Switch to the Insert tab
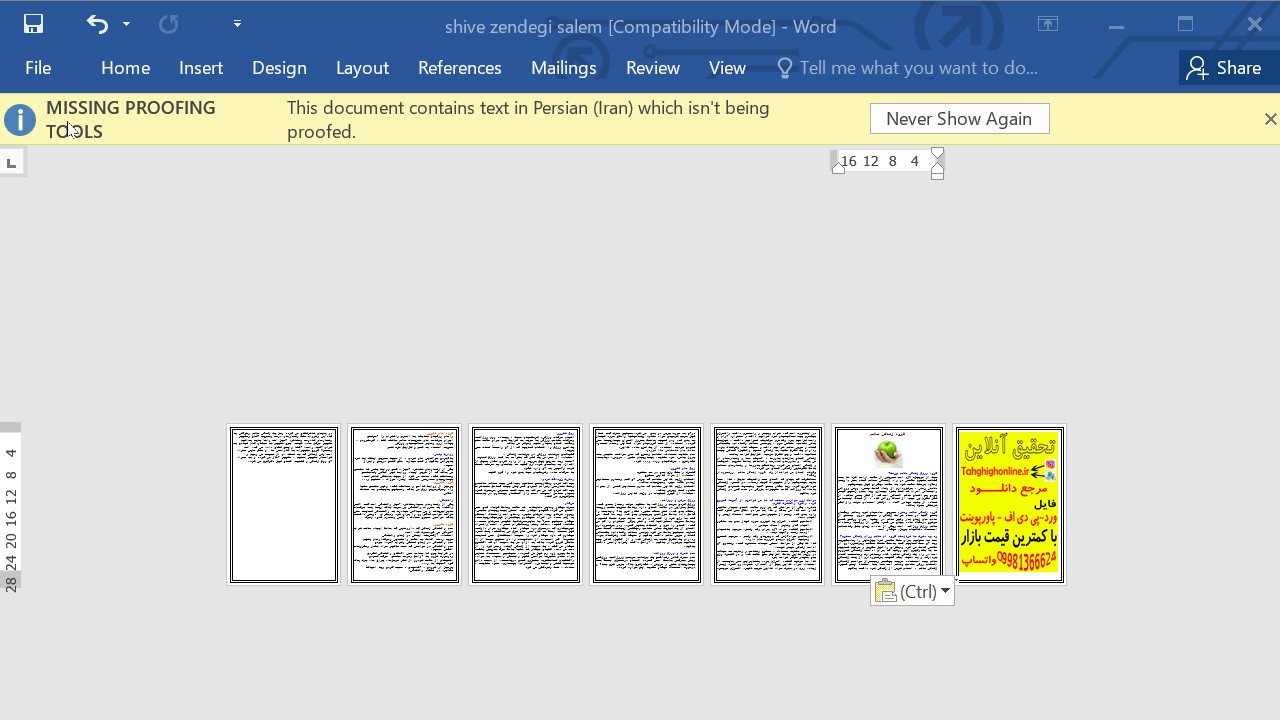The height and width of the screenshot is (720, 1280). pos(201,68)
